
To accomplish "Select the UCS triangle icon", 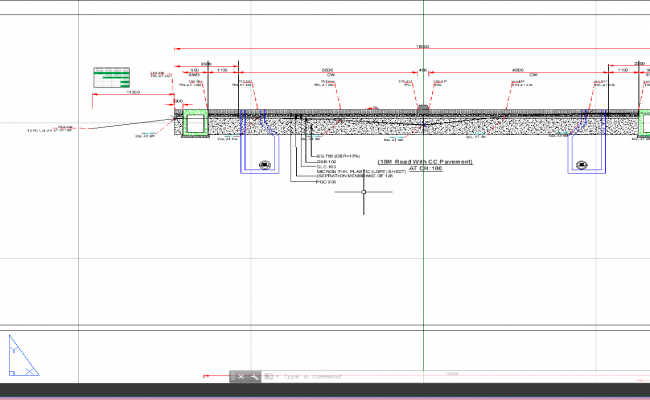I will coord(24,357).
